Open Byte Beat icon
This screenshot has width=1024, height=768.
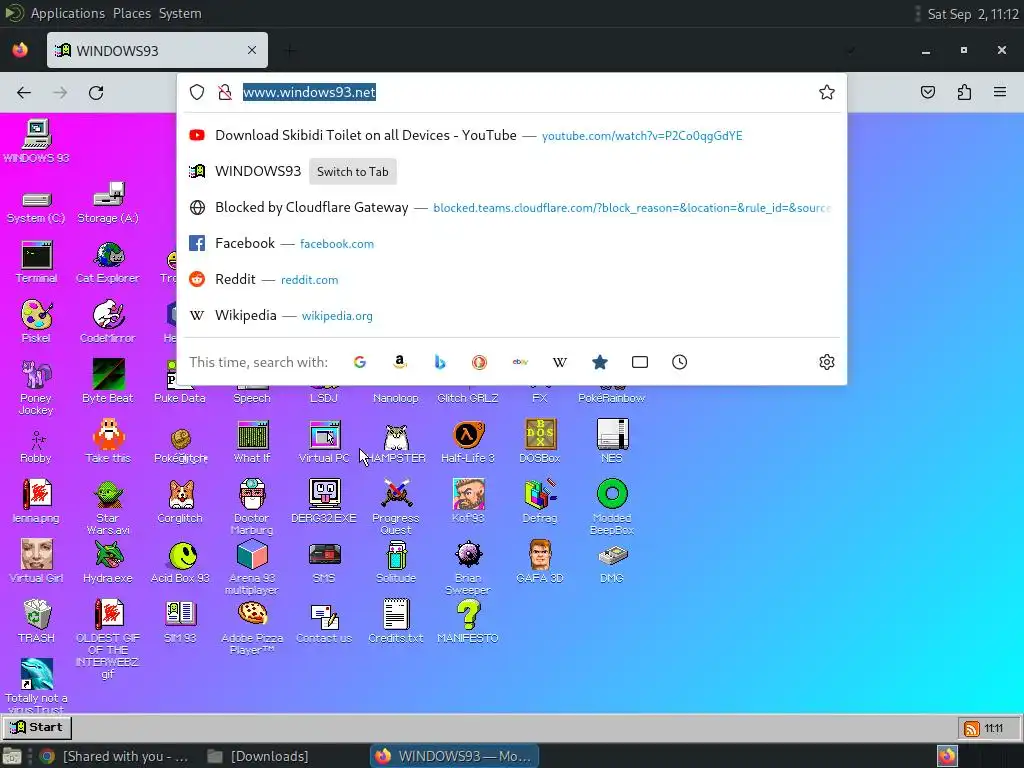[108, 382]
